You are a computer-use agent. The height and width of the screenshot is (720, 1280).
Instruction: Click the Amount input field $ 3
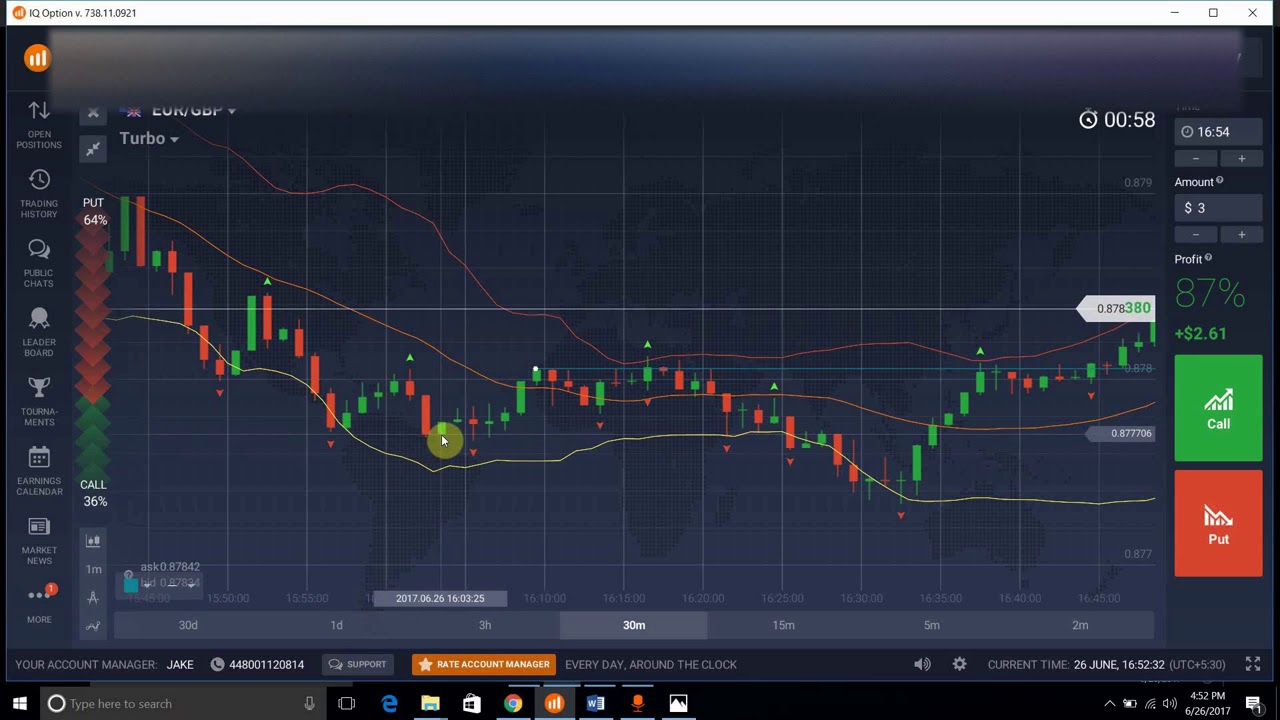(x=1218, y=208)
